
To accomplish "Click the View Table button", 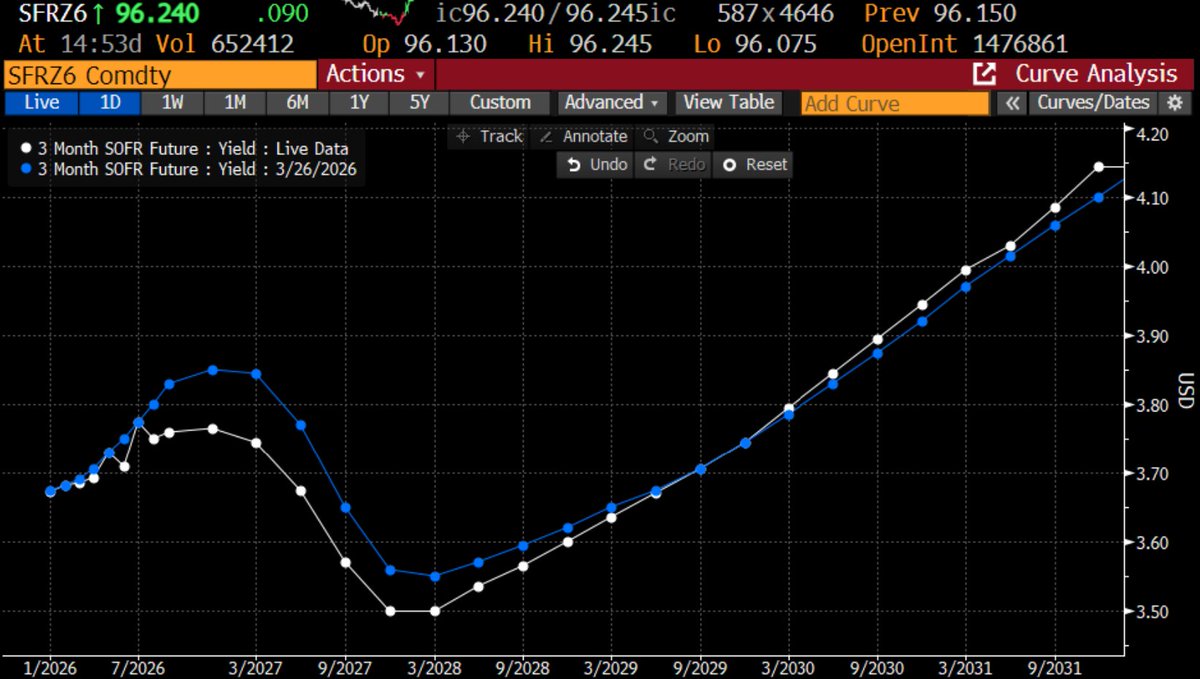I will point(729,102).
